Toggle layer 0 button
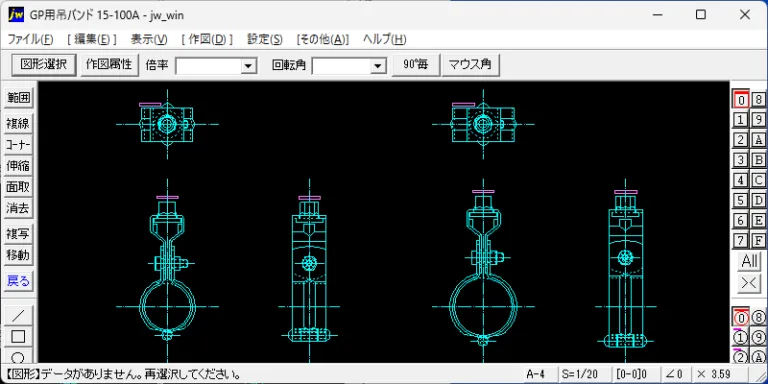 pyautogui.click(x=741, y=100)
